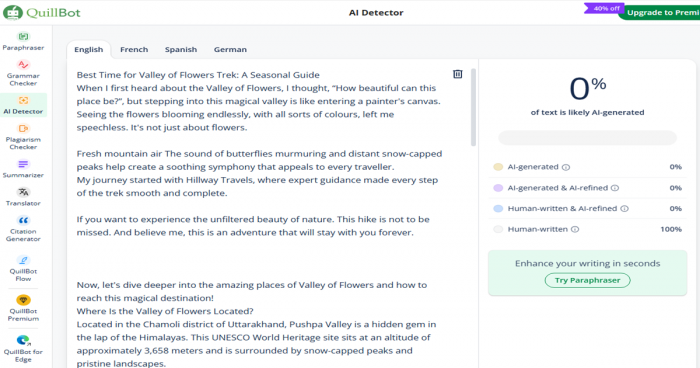
Task: Select the AI Detector sidebar icon
Action: tap(23, 100)
